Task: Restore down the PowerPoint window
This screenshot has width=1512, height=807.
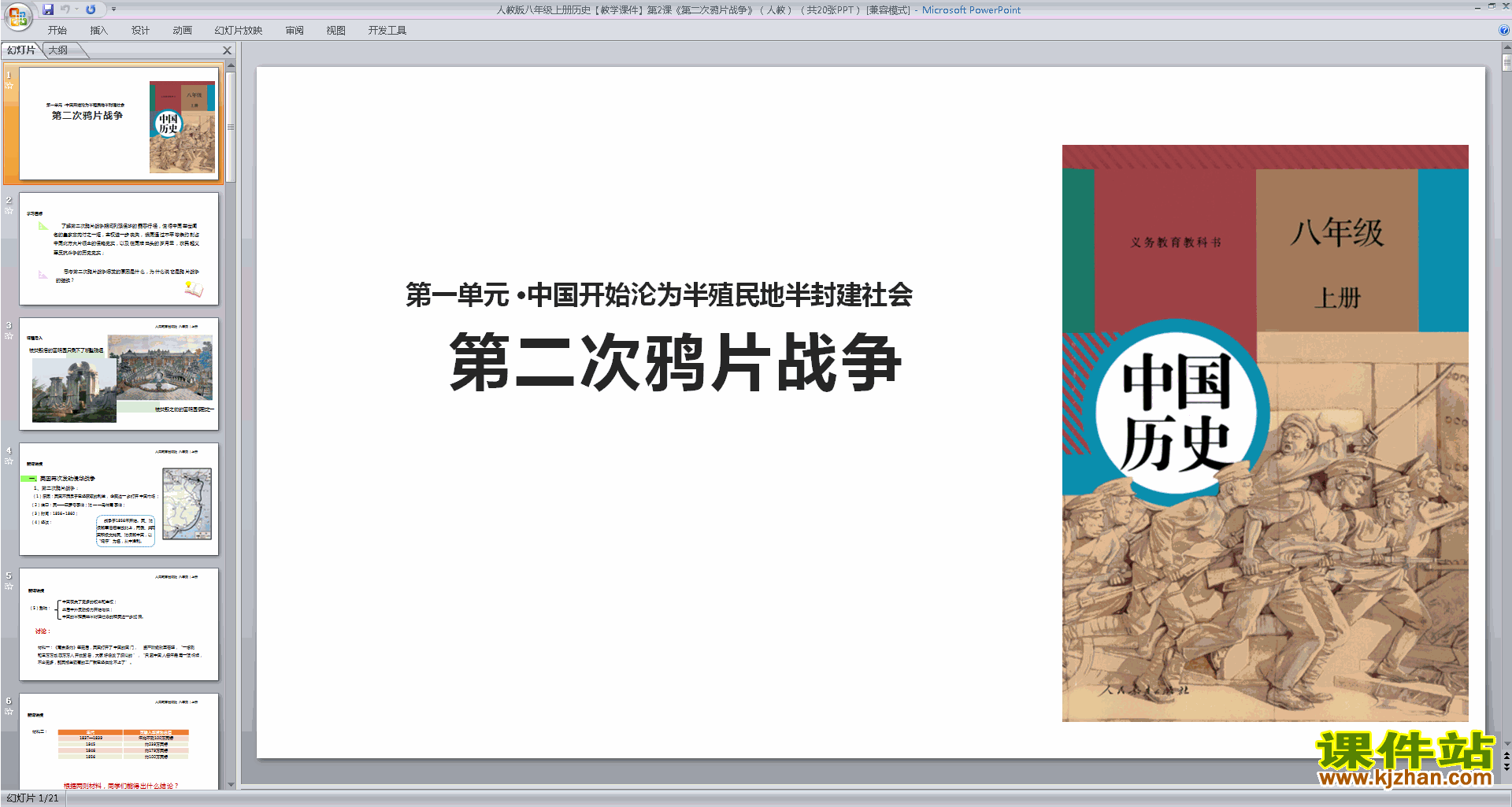Action: pyautogui.click(x=1492, y=6)
